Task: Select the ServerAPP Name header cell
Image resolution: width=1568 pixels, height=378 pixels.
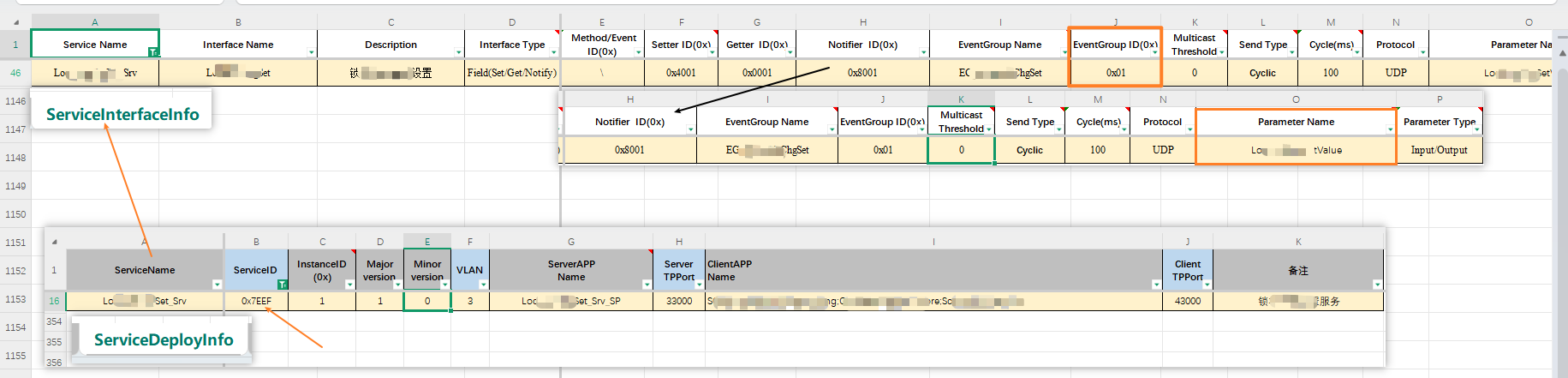Action: 571,270
